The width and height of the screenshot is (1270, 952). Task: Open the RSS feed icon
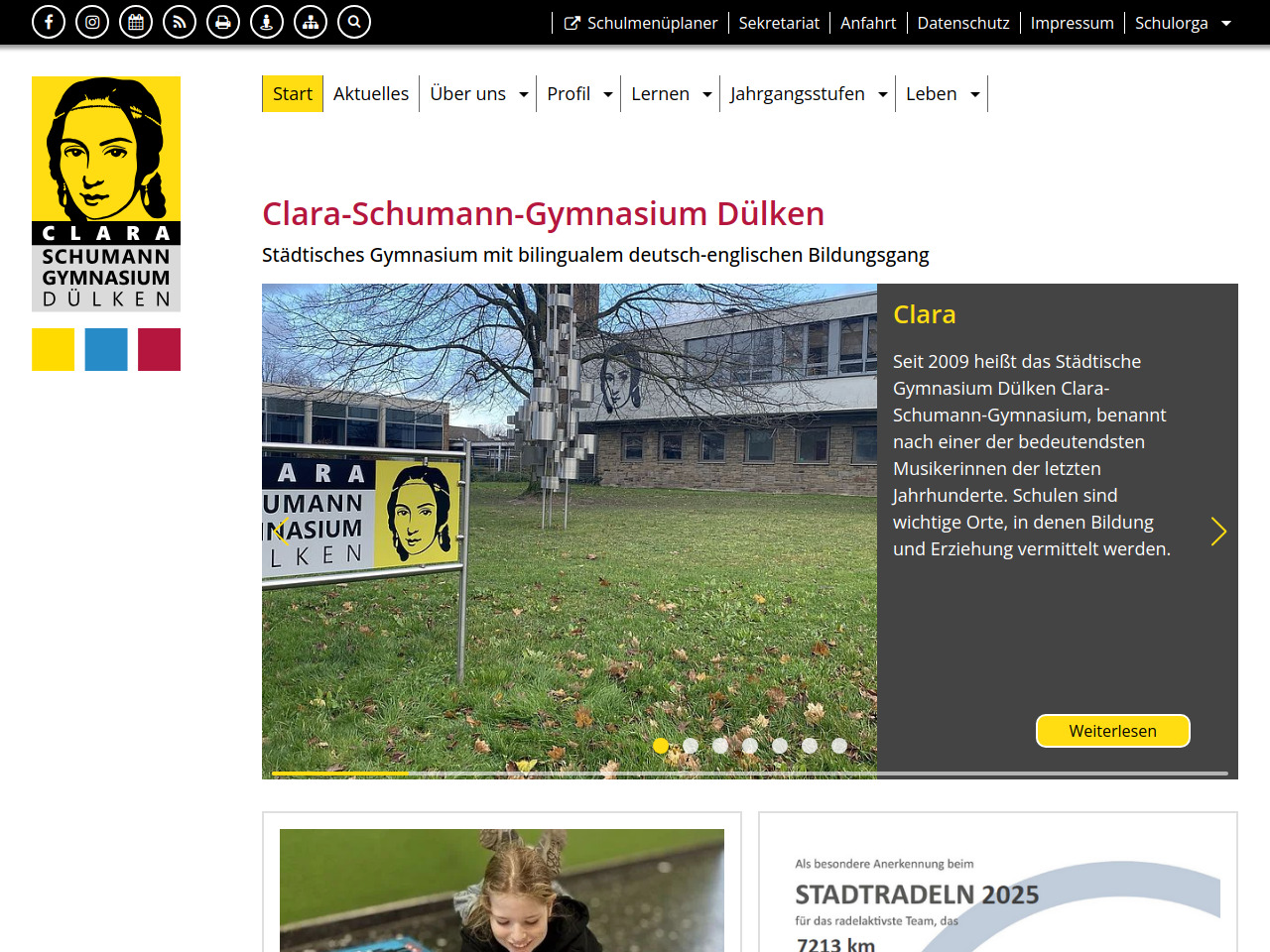(x=180, y=22)
